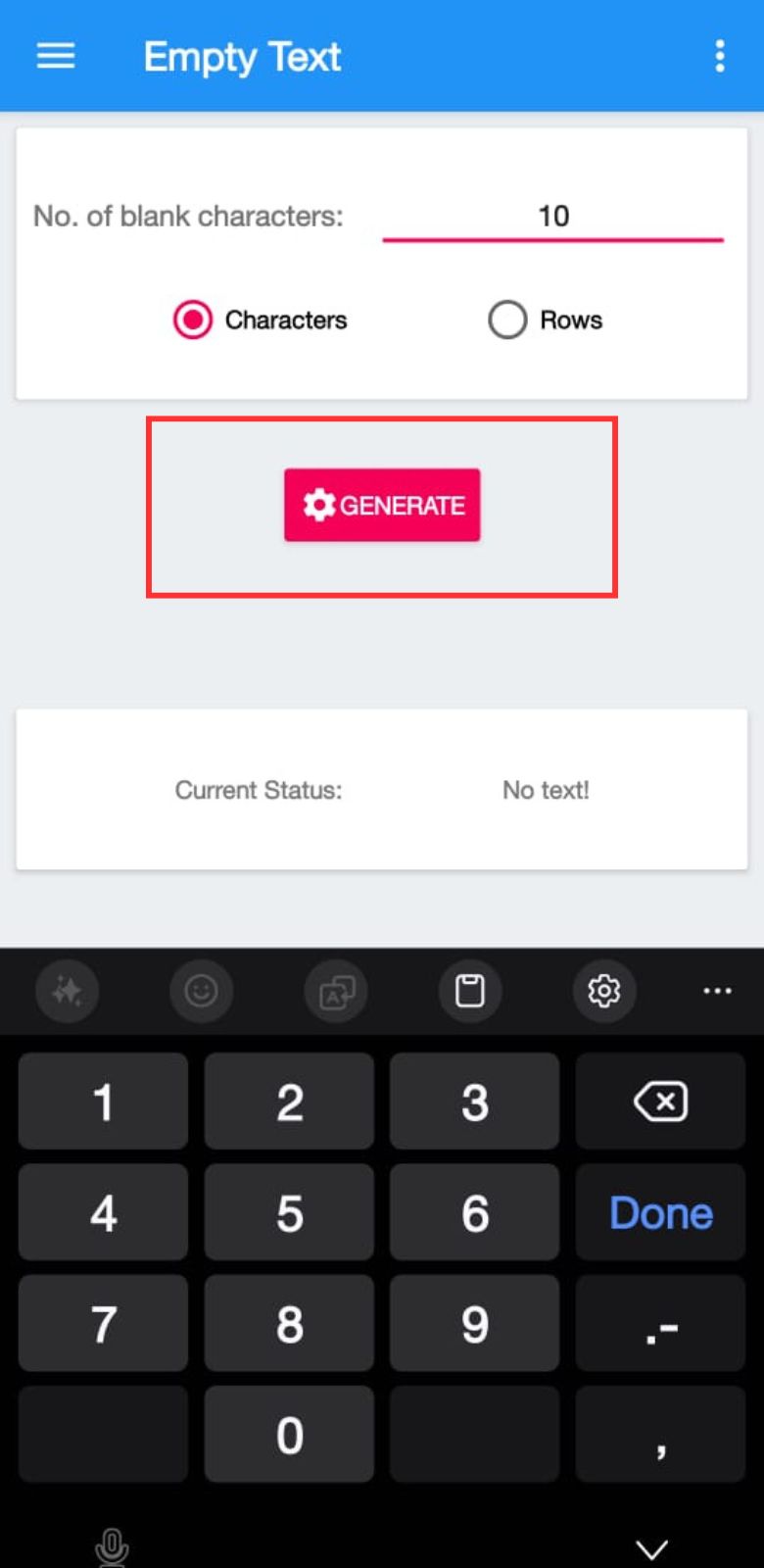Viewport: 764px width, 1568px height.
Task: Tap the number 5 key
Action: point(289,1213)
